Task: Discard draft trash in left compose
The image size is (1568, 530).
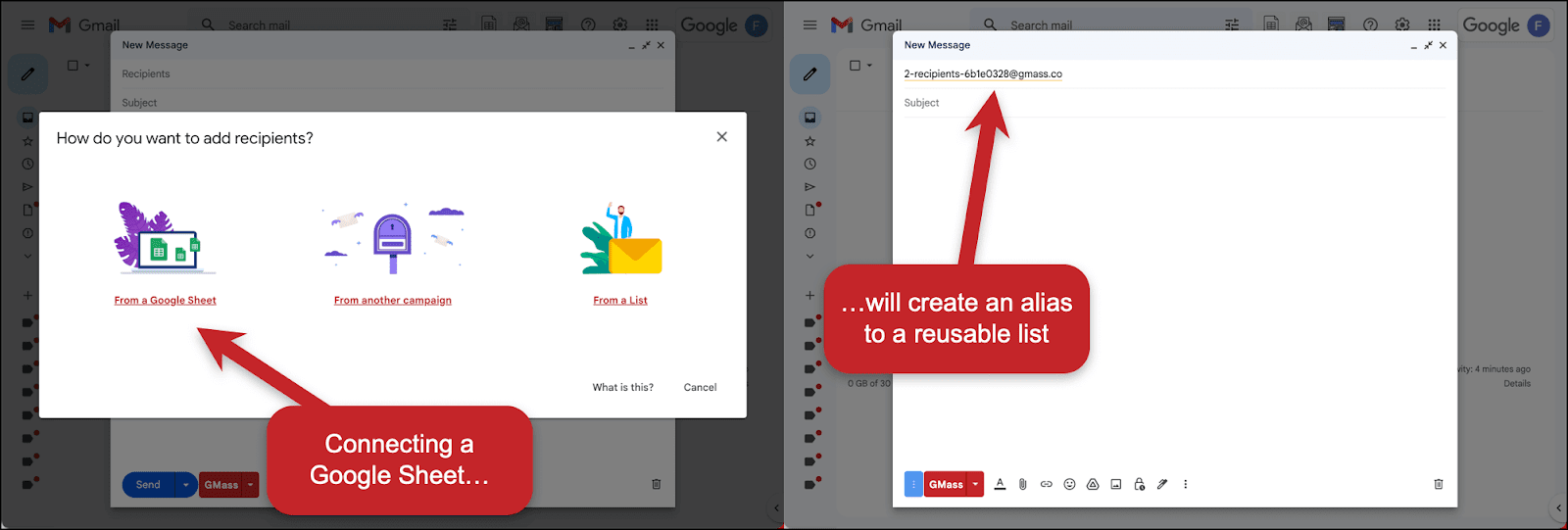Action: click(x=657, y=484)
